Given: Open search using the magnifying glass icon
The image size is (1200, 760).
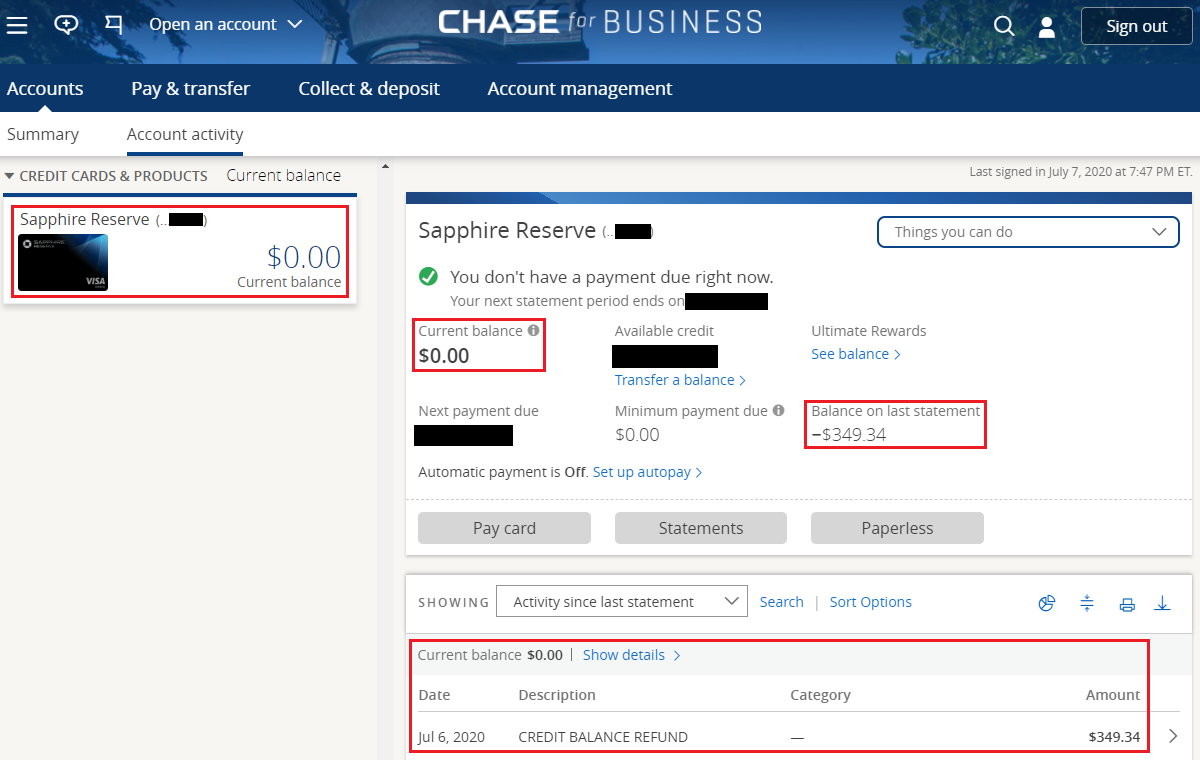Looking at the screenshot, I should [x=1003, y=25].
